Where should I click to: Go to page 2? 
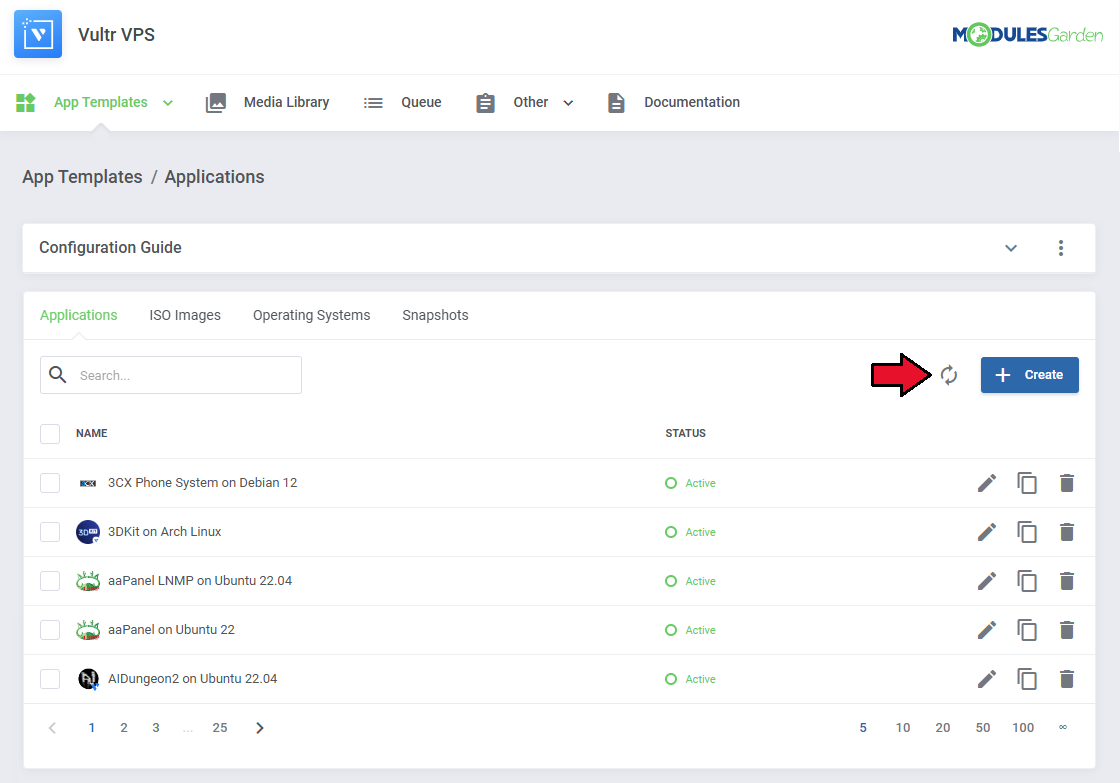tap(124, 728)
